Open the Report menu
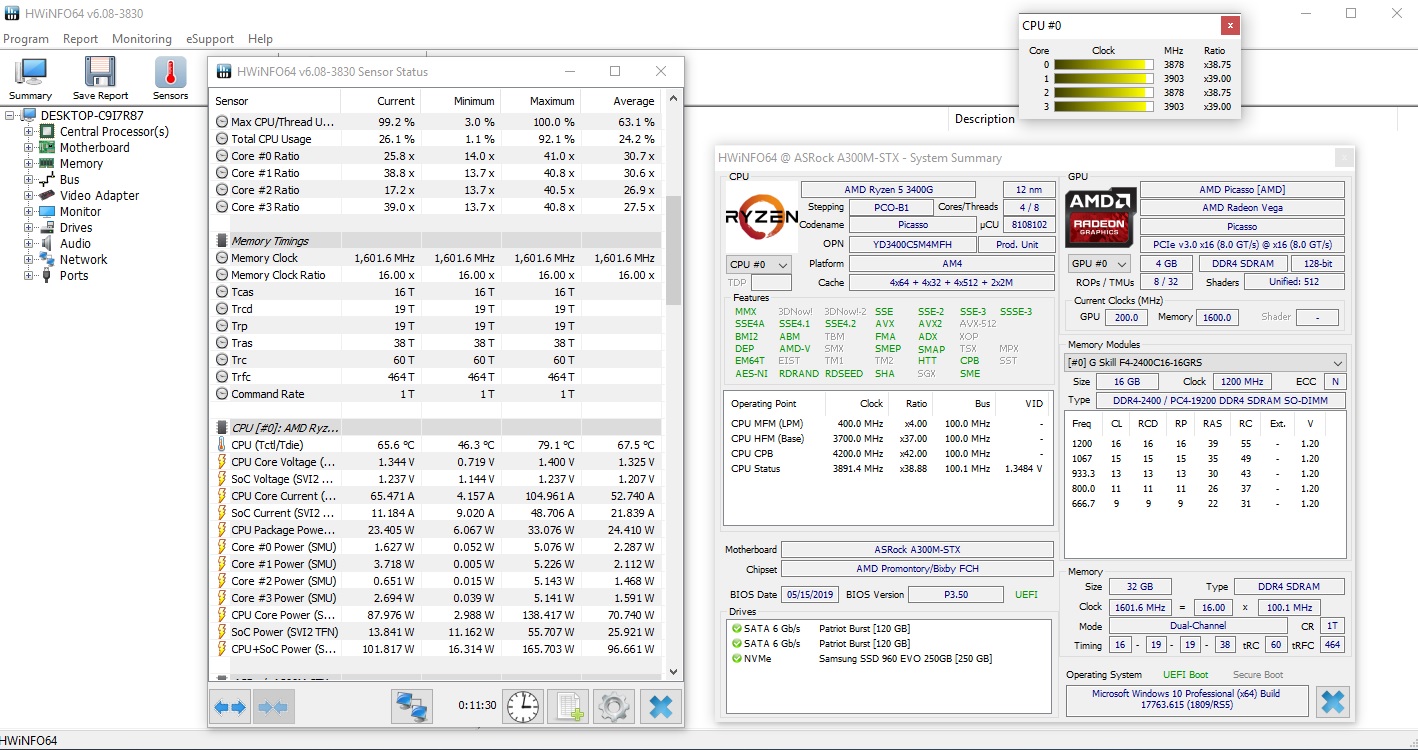Screen dimensions: 1418x750 click(x=80, y=39)
